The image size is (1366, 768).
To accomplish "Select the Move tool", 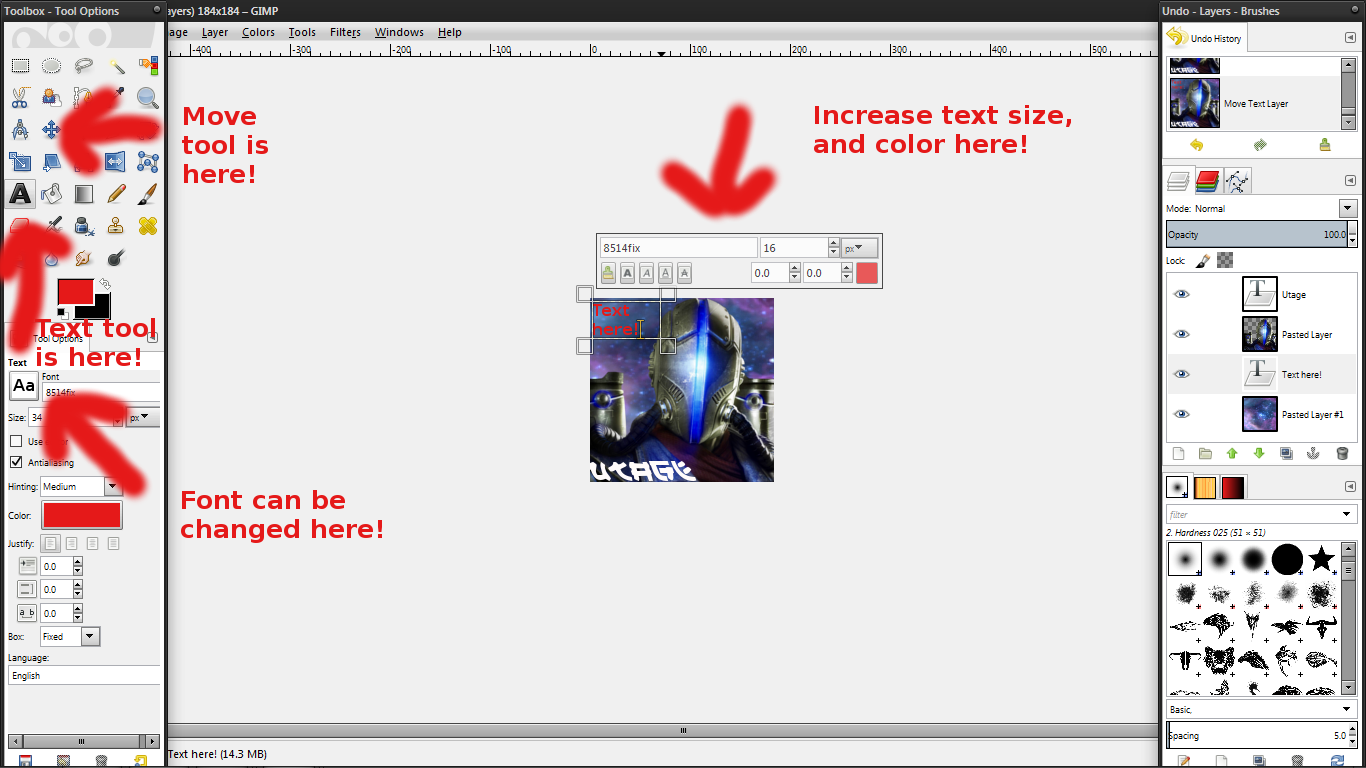I will (x=52, y=130).
